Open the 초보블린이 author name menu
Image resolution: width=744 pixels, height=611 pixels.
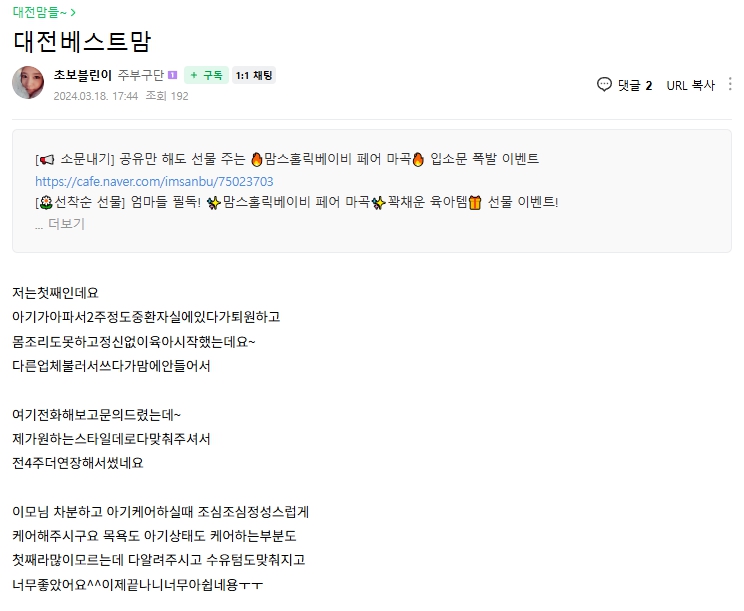click(83, 75)
